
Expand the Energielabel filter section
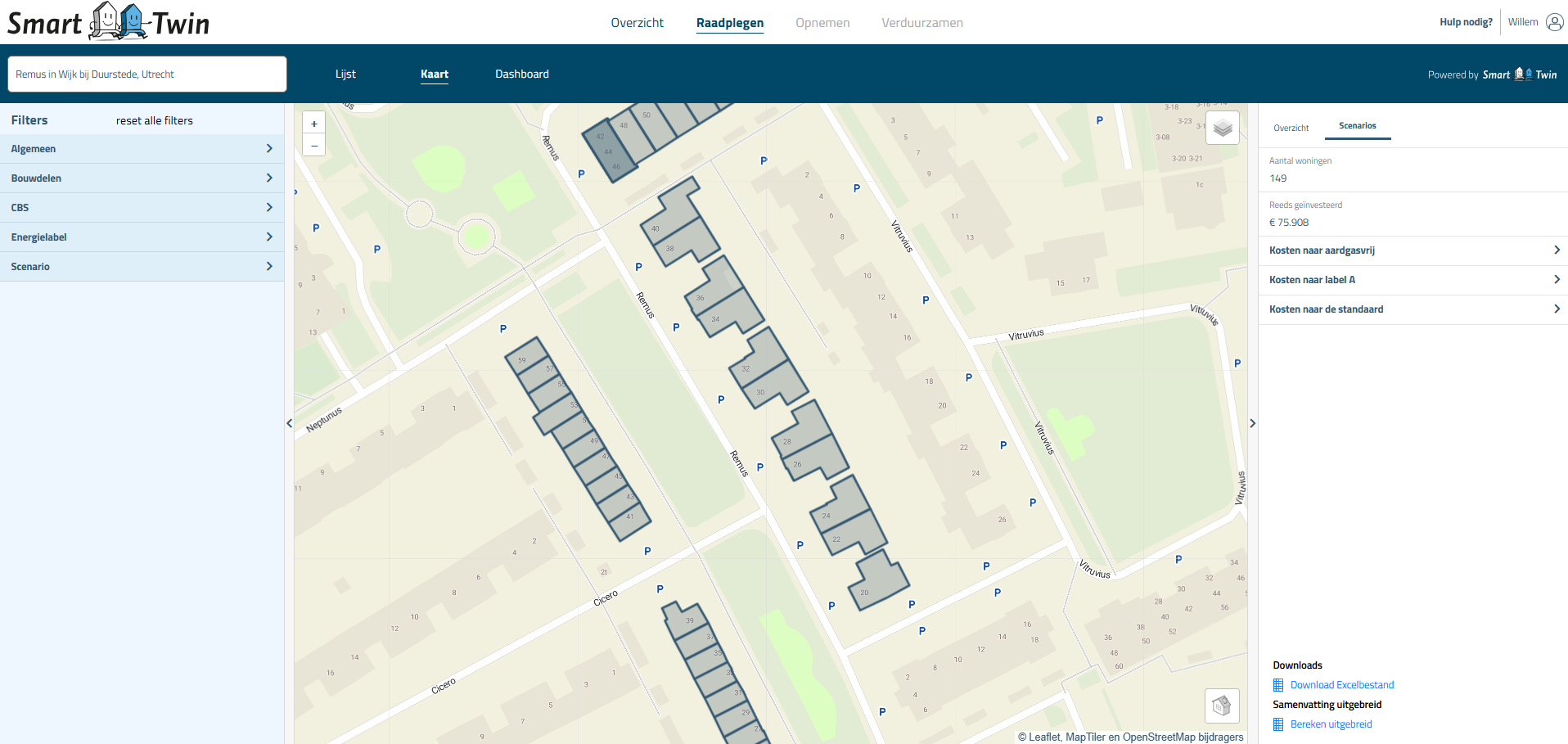click(142, 237)
